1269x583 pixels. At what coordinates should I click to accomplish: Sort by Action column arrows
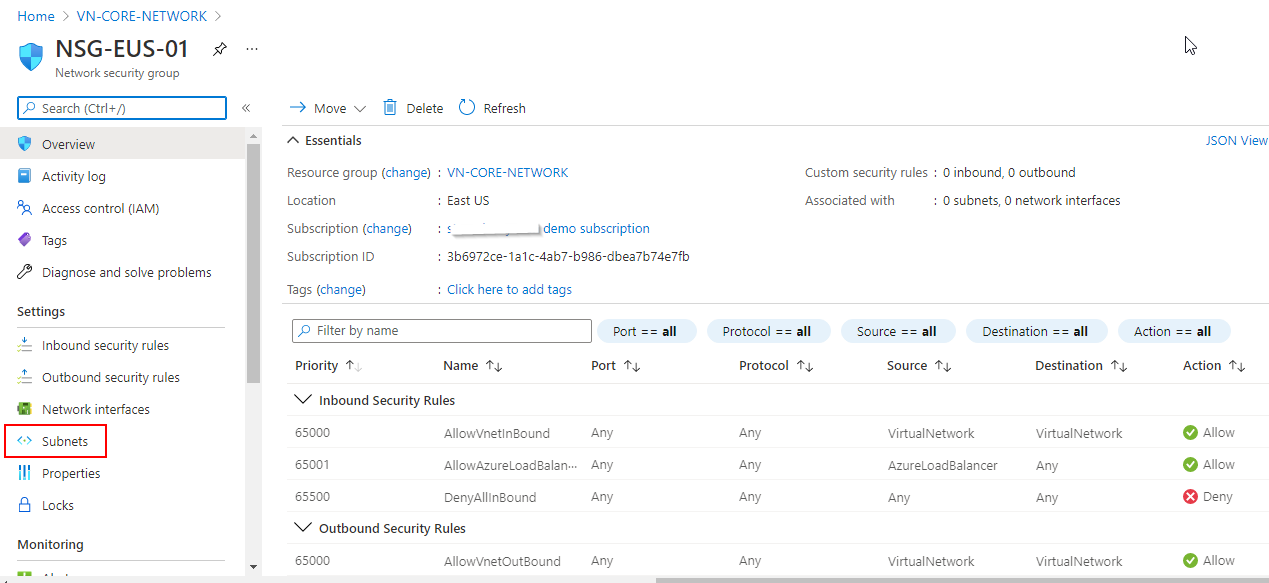(x=1236, y=366)
